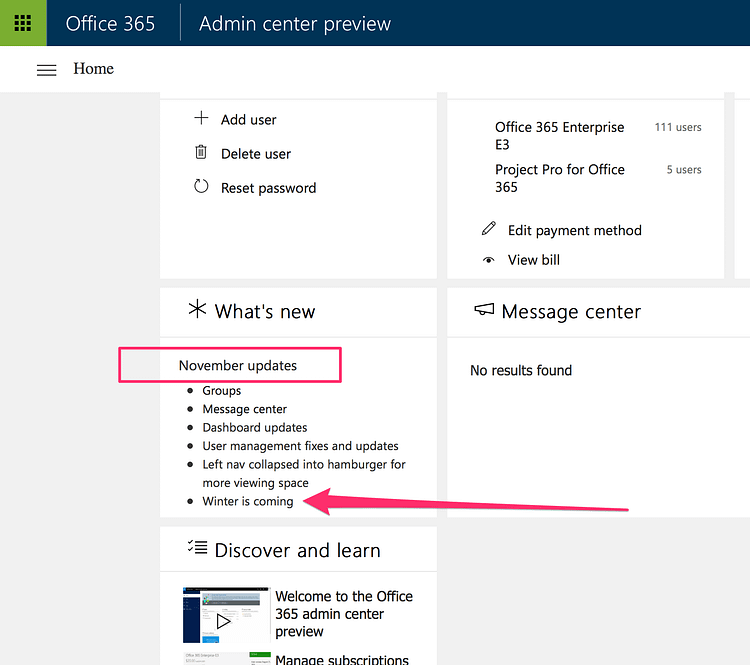The width and height of the screenshot is (750, 665).
Task: Open Welcome to the Office 365 admin center preview title
Action: (343, 614)
